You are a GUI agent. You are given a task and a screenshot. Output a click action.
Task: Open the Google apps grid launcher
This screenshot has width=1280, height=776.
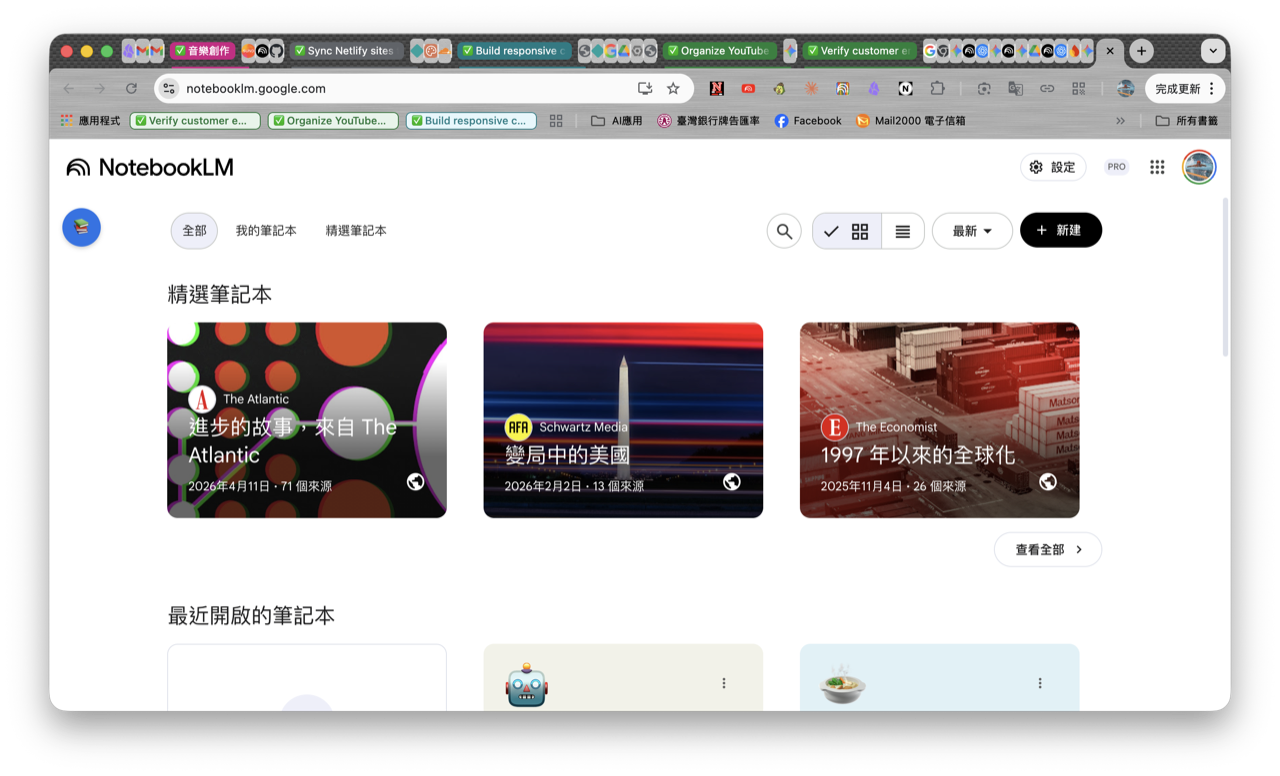(x=1157, y=167)
